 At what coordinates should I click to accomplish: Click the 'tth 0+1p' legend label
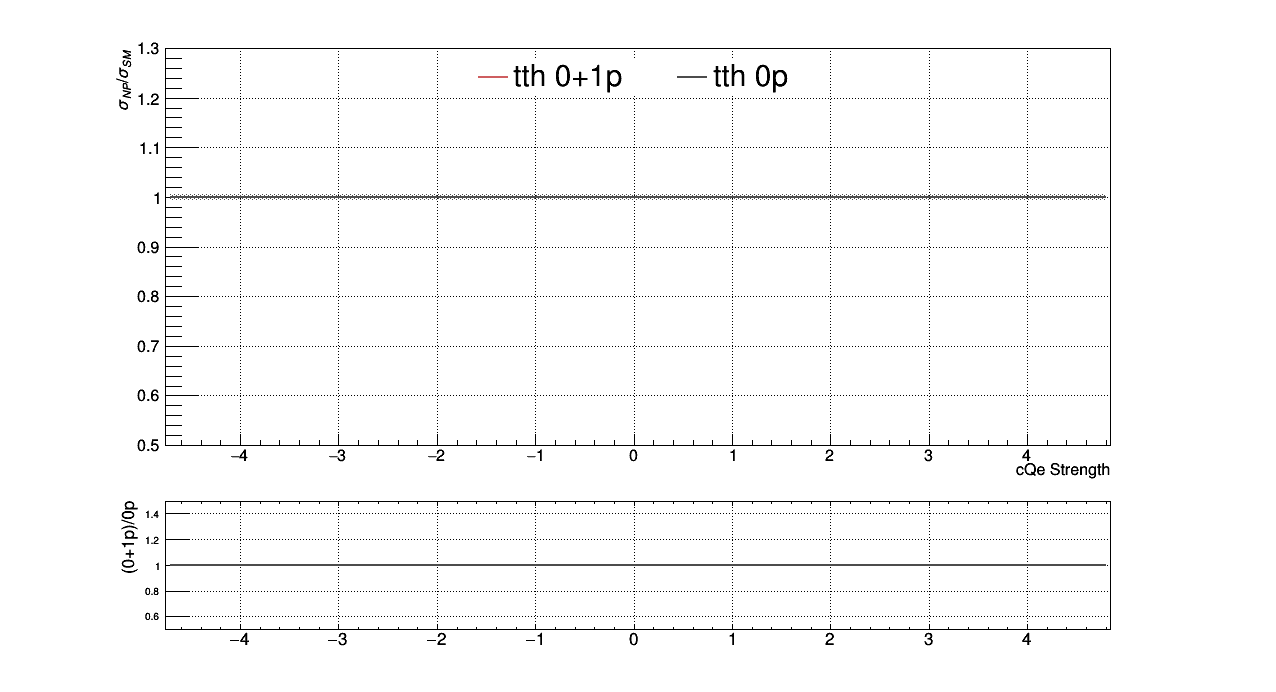click(567, 77)
